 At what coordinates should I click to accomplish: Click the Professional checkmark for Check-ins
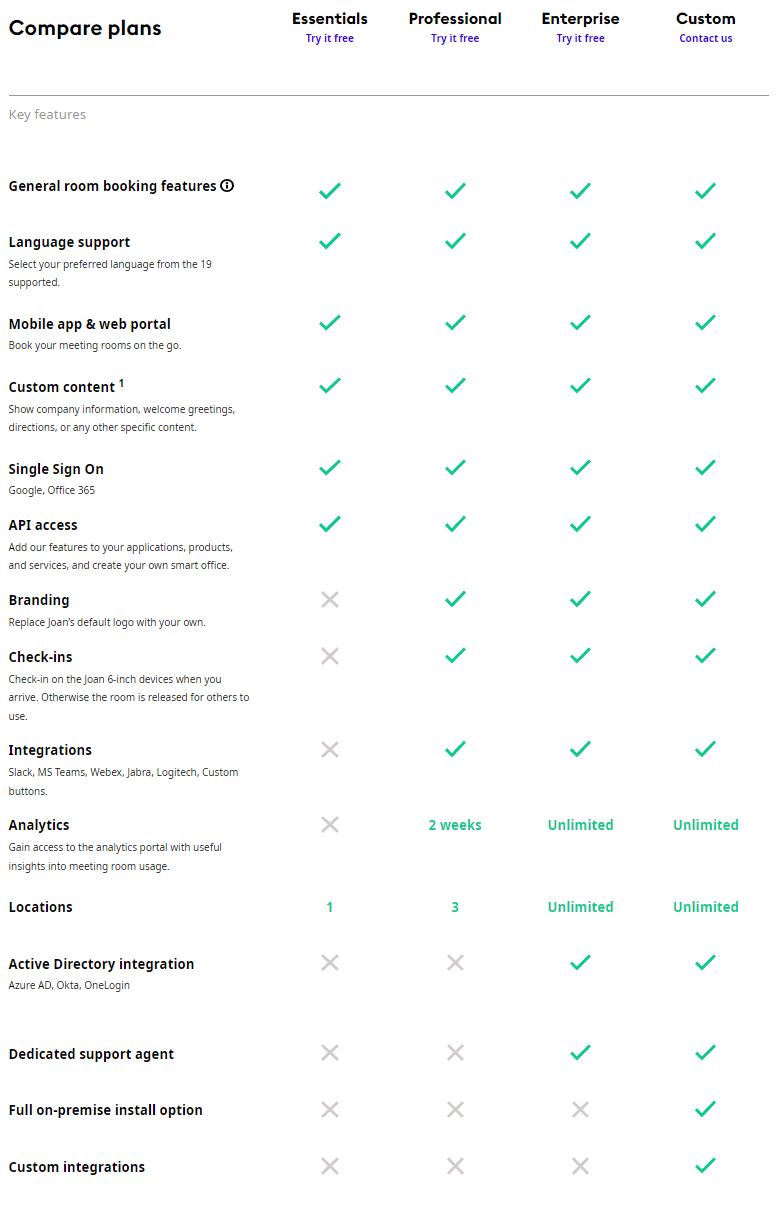455,656
